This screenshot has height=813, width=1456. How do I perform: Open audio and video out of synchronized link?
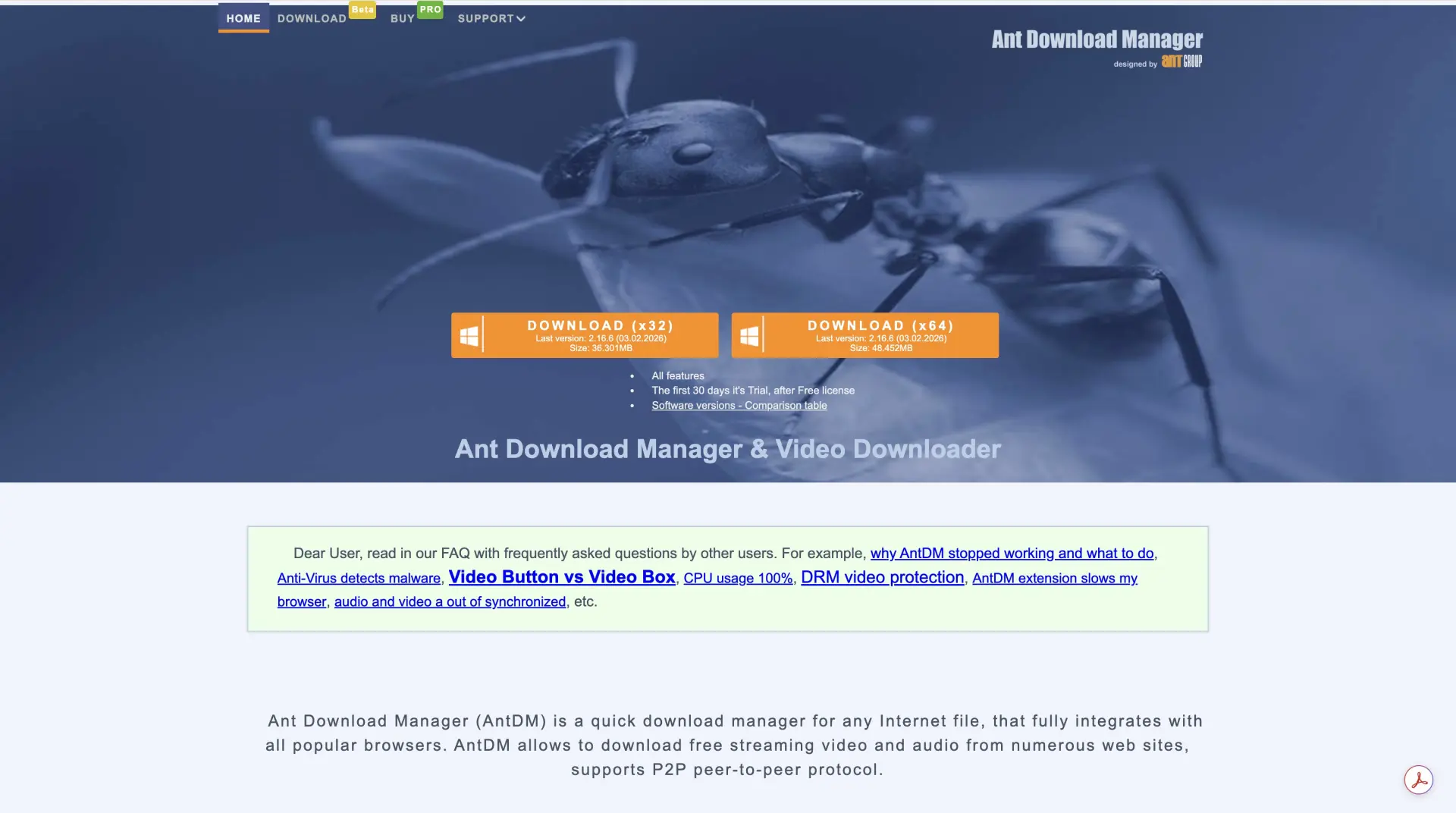[450, 601]
